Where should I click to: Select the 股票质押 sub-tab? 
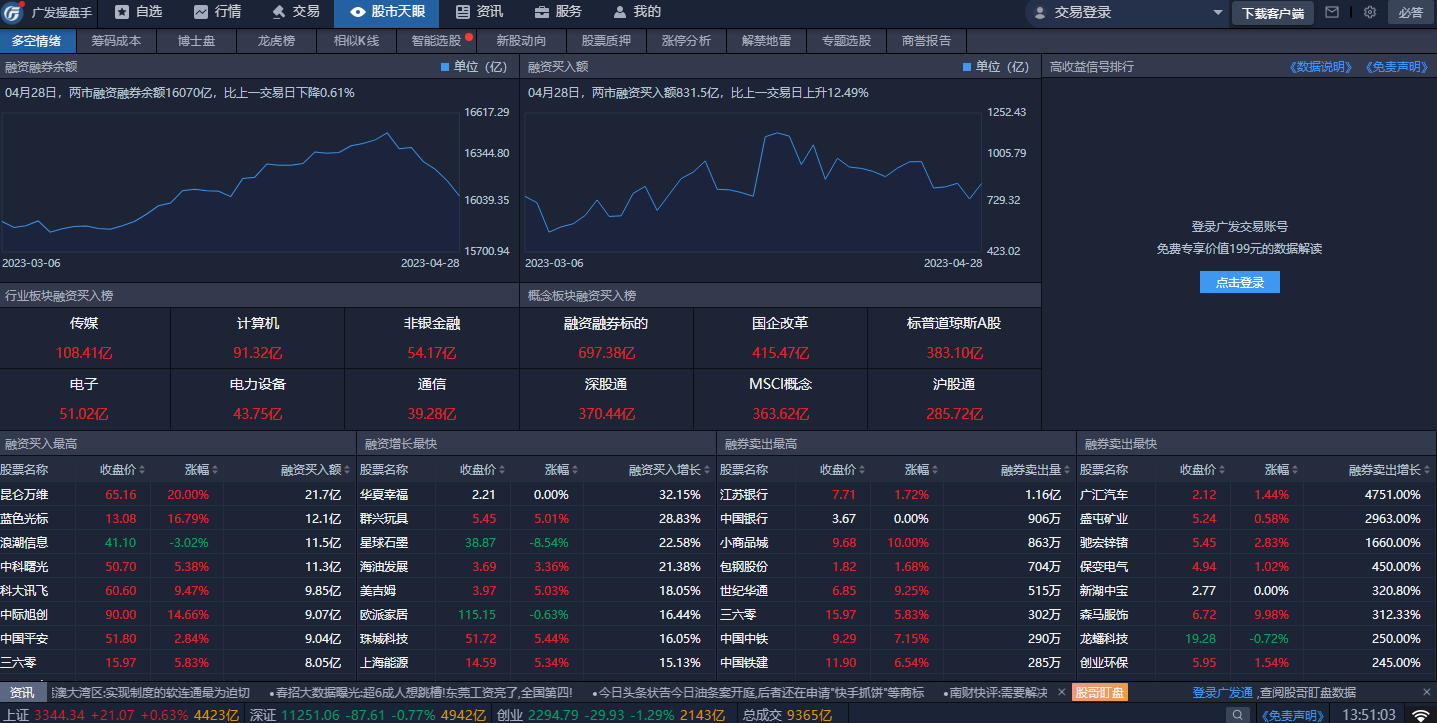(x=606, y=41)
